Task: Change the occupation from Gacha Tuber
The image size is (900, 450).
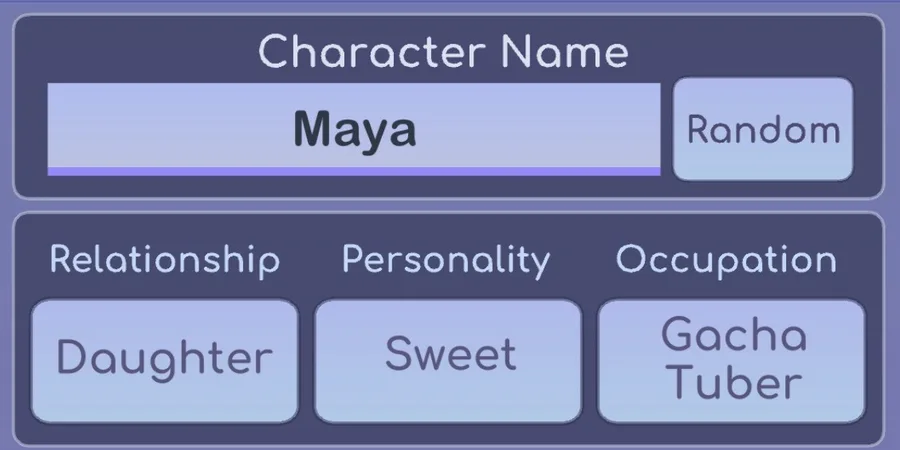Action: point(732,361)
